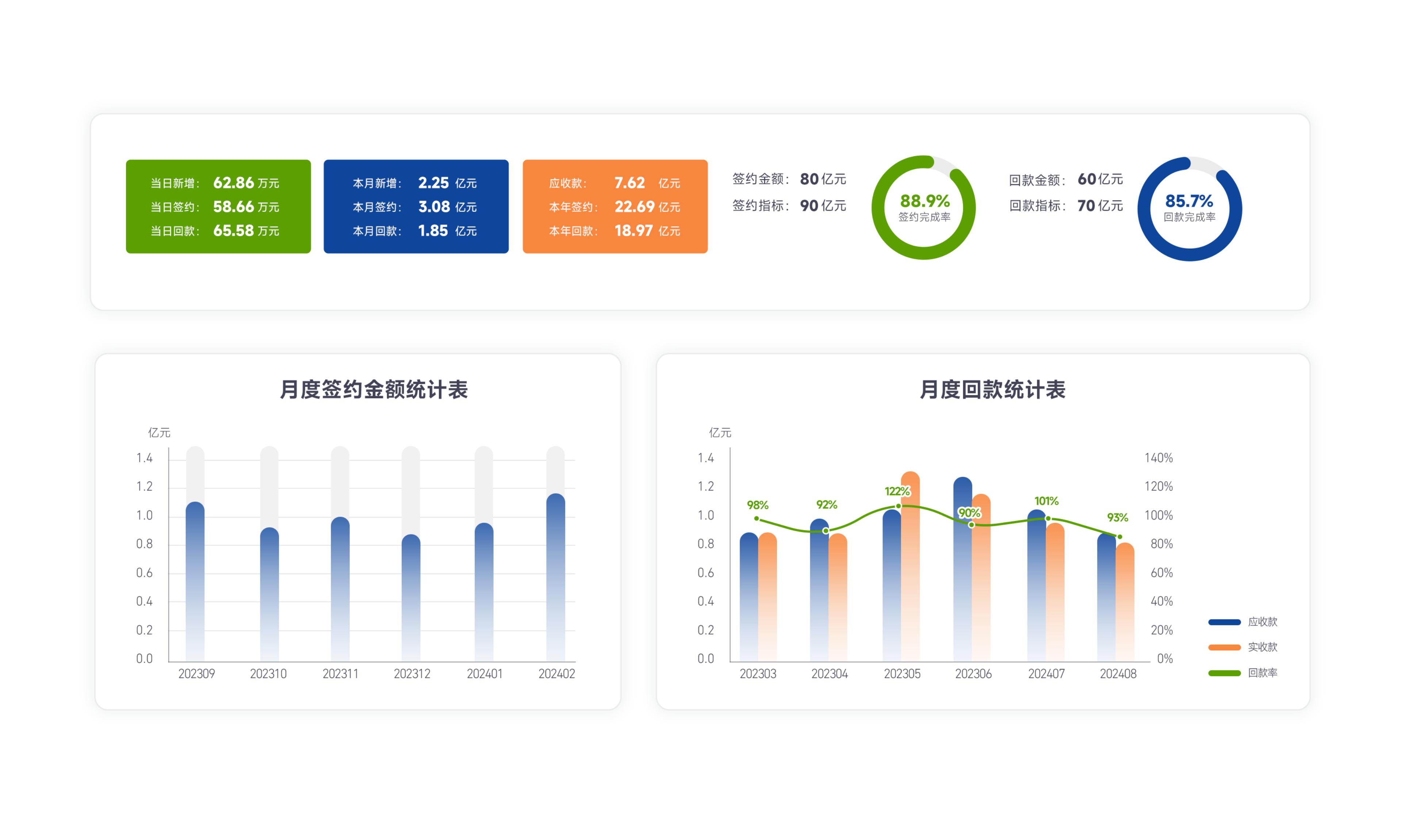Toggle the 应收款 legend entry
Image resolution: width=1402 pixels, height=840 pixels.
coord(1243,621)
